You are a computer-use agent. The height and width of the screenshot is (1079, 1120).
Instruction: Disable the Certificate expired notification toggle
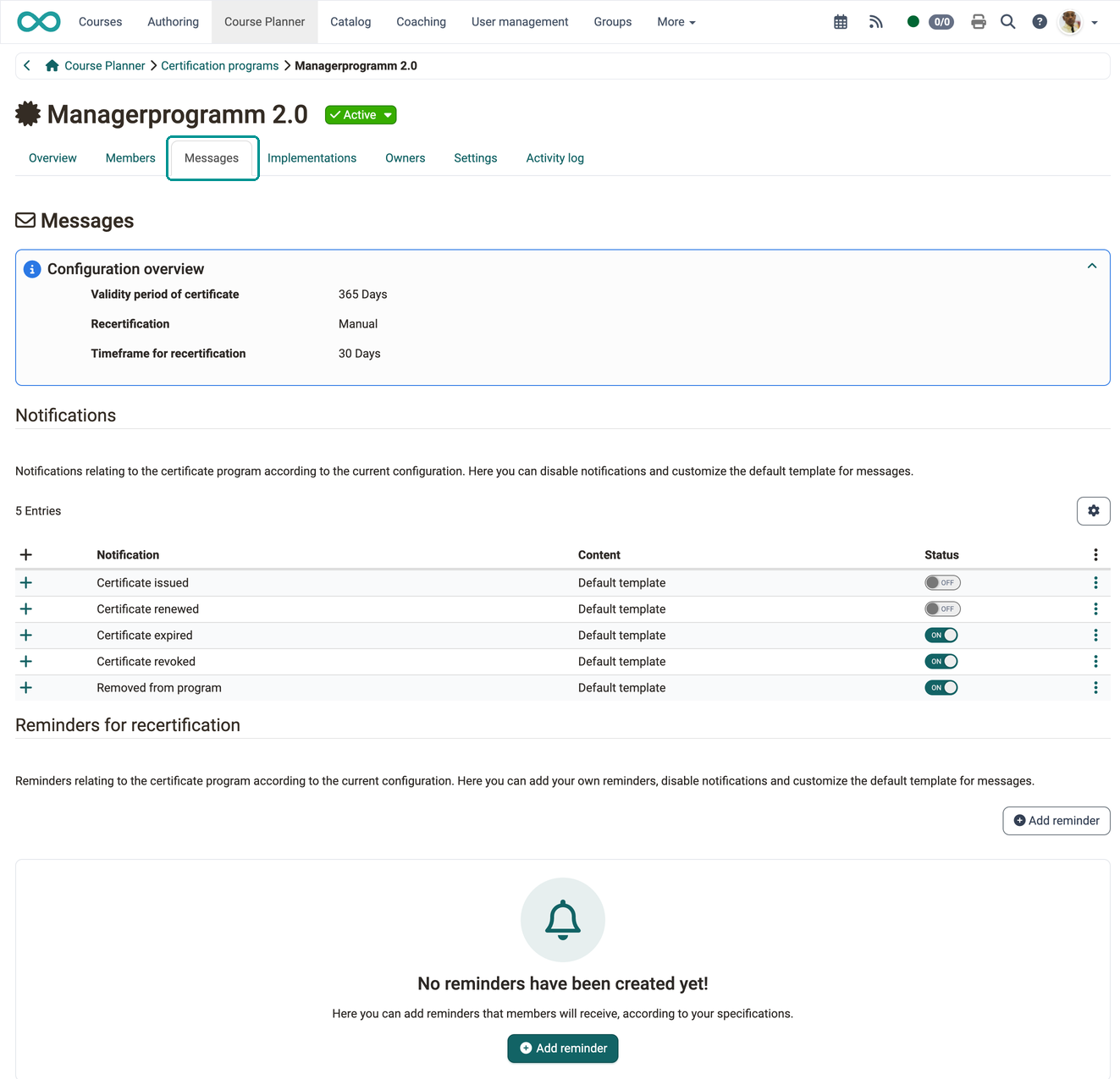(x=941, y=635)
